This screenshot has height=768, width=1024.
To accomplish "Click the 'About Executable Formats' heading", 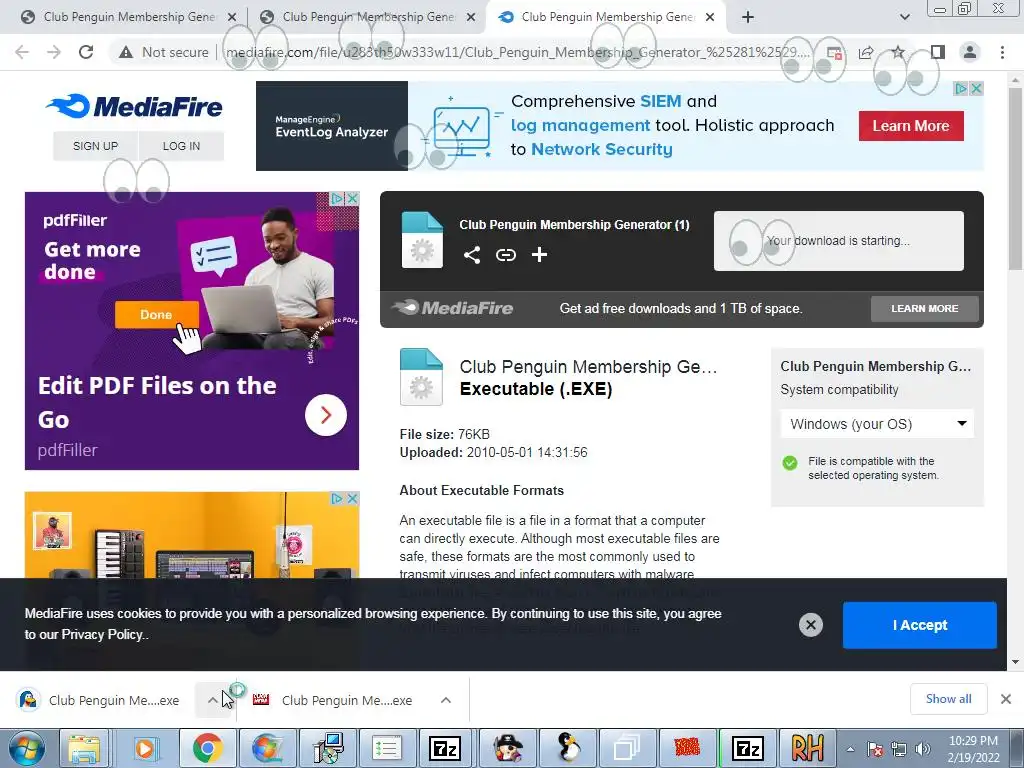I will (x=481, y=490).
